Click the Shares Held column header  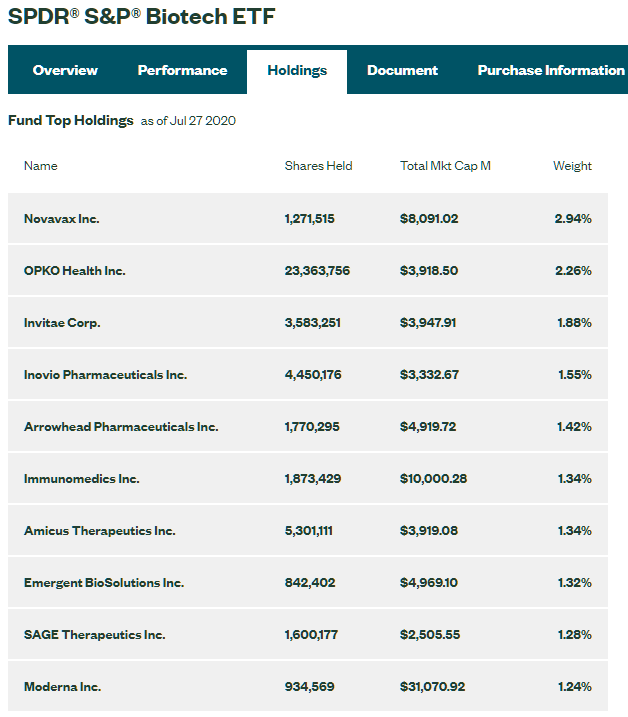(318, 166)
